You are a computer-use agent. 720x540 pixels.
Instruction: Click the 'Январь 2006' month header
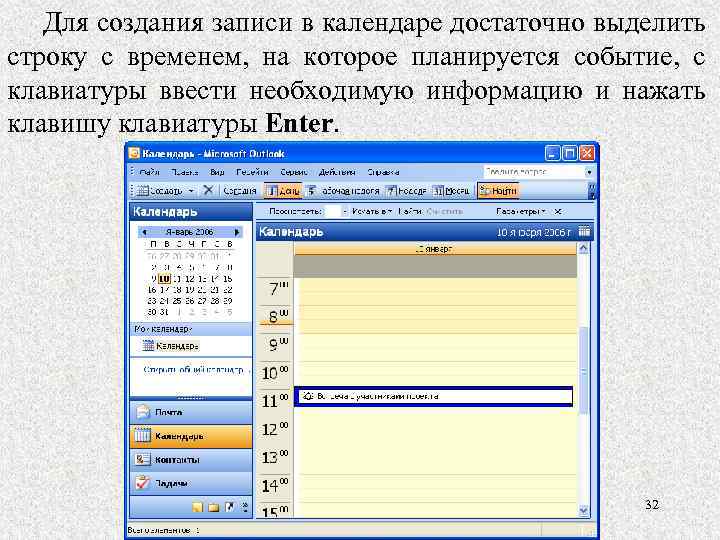[x=190, y=232]
